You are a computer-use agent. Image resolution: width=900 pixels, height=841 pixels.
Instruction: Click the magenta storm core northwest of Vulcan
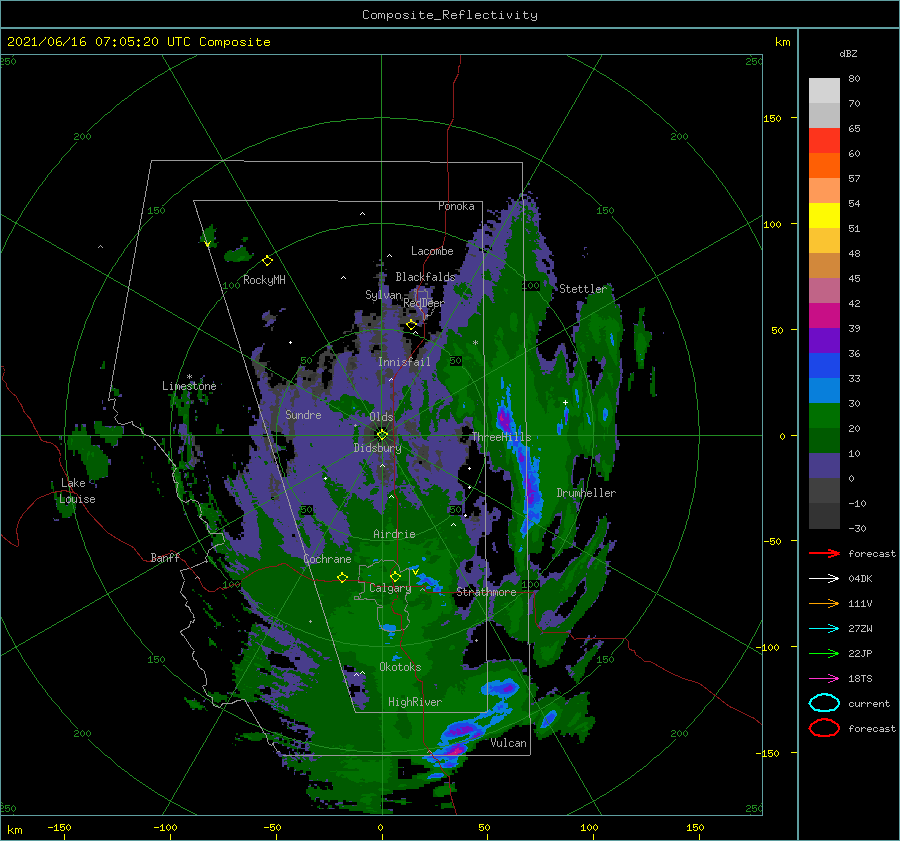pyautogui.click(x=456, y=749)
